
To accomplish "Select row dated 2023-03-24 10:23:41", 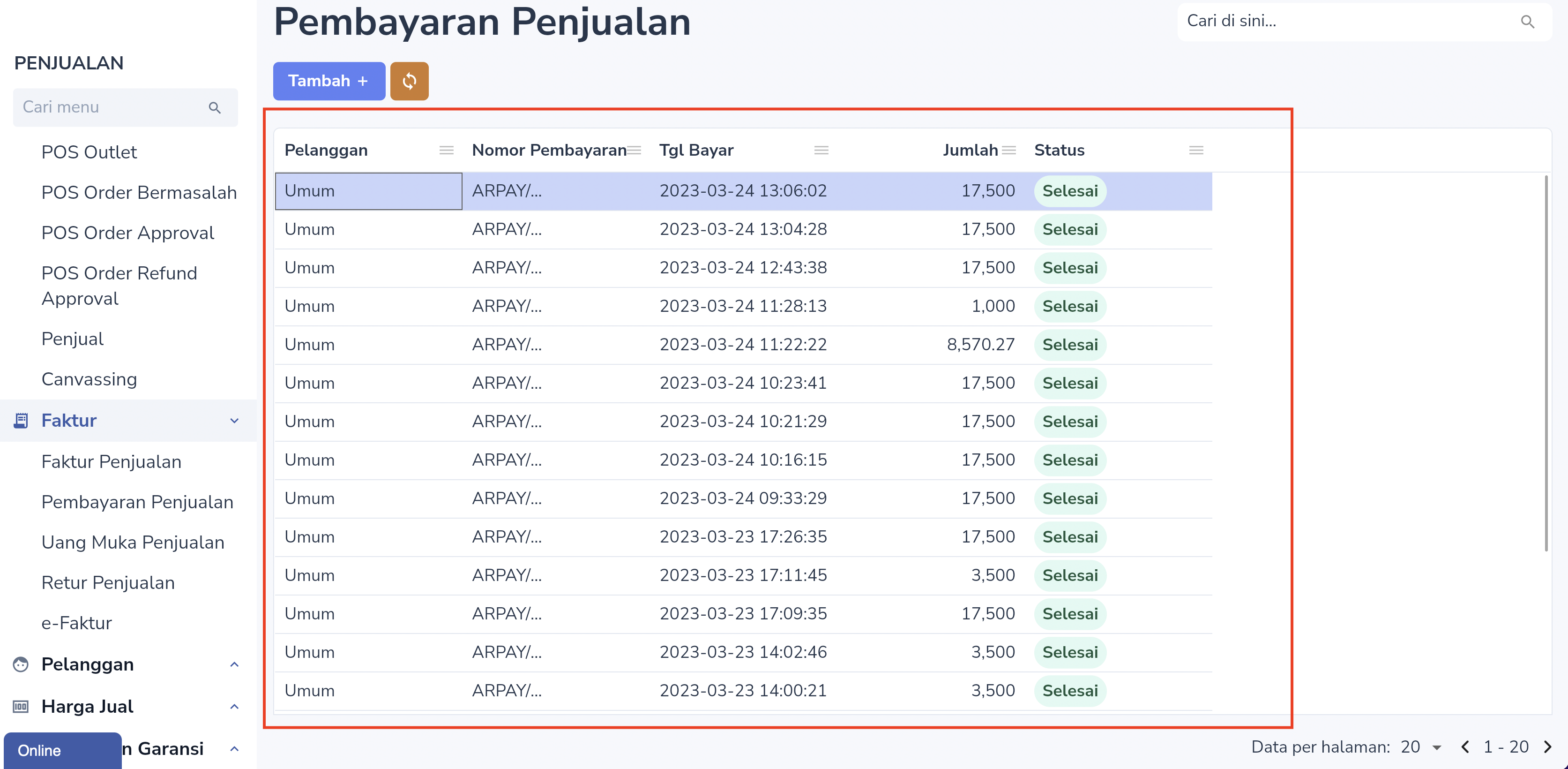I will point(743,383).
